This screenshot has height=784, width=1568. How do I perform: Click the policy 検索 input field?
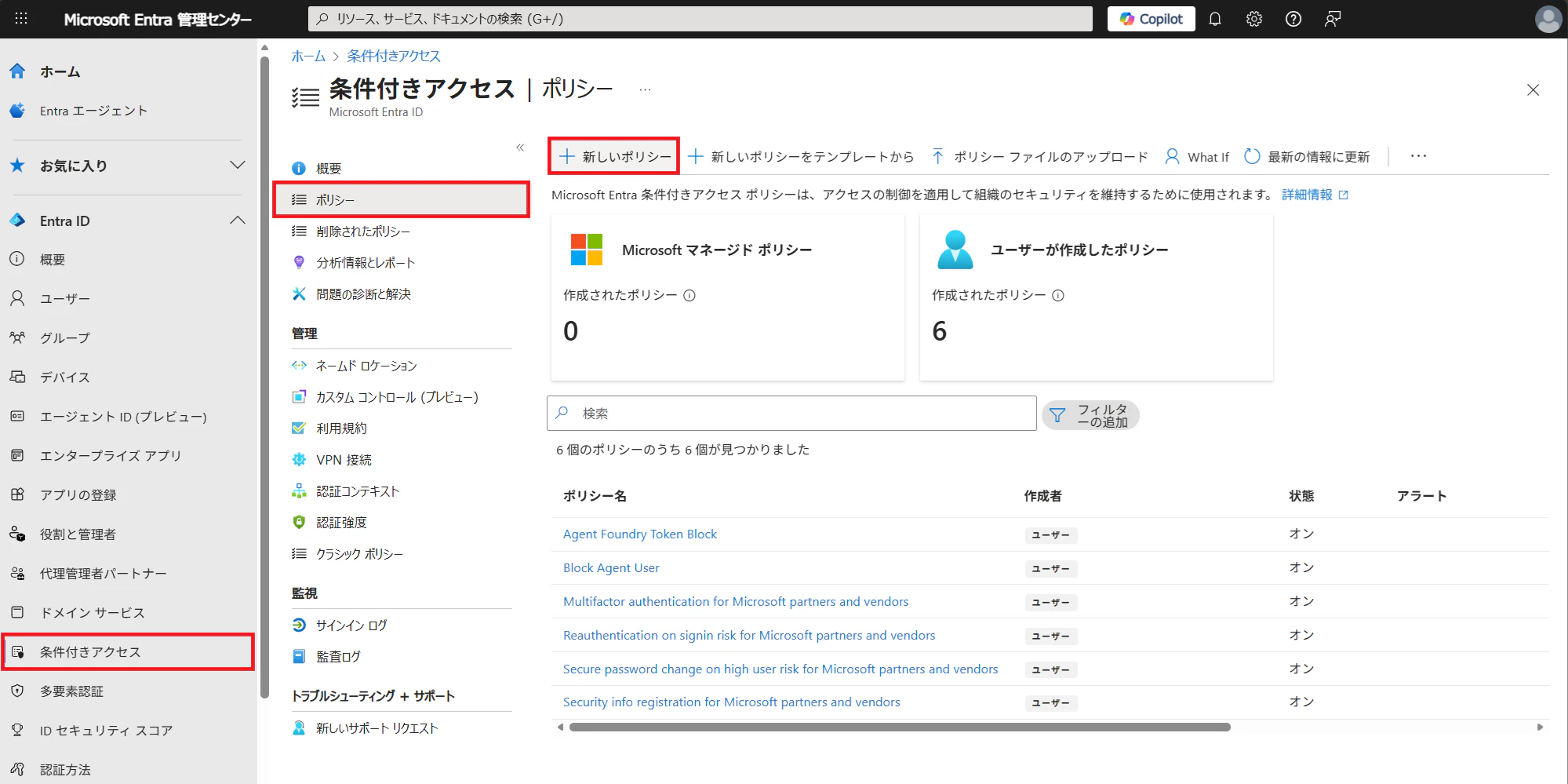point(791,414)
